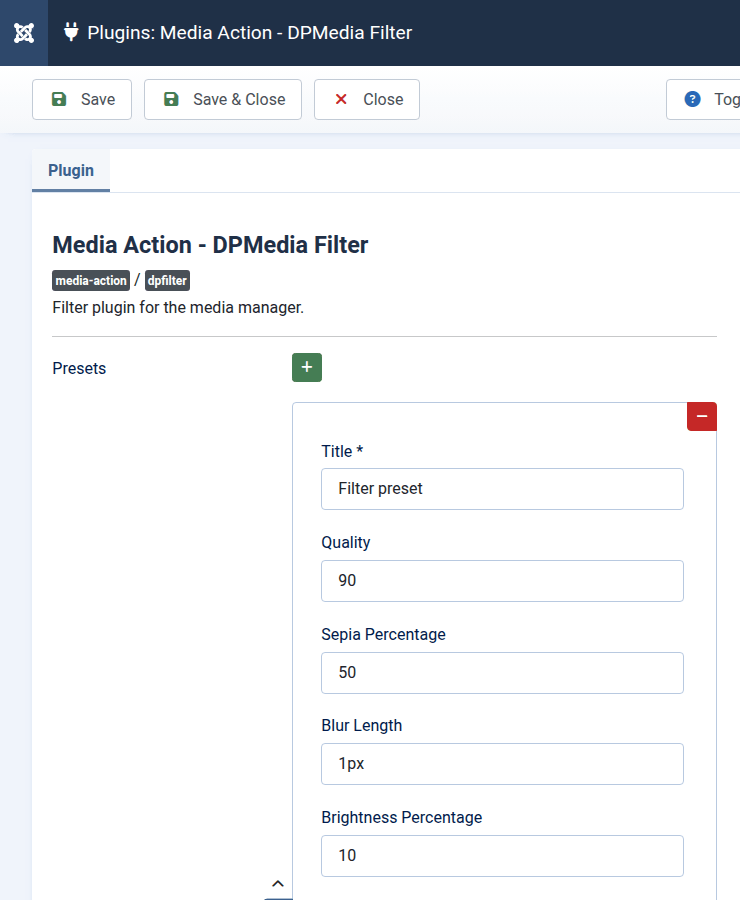
Task: Remove the preset using the red minus
Action: pyautogui.click(x=701, y=416)
